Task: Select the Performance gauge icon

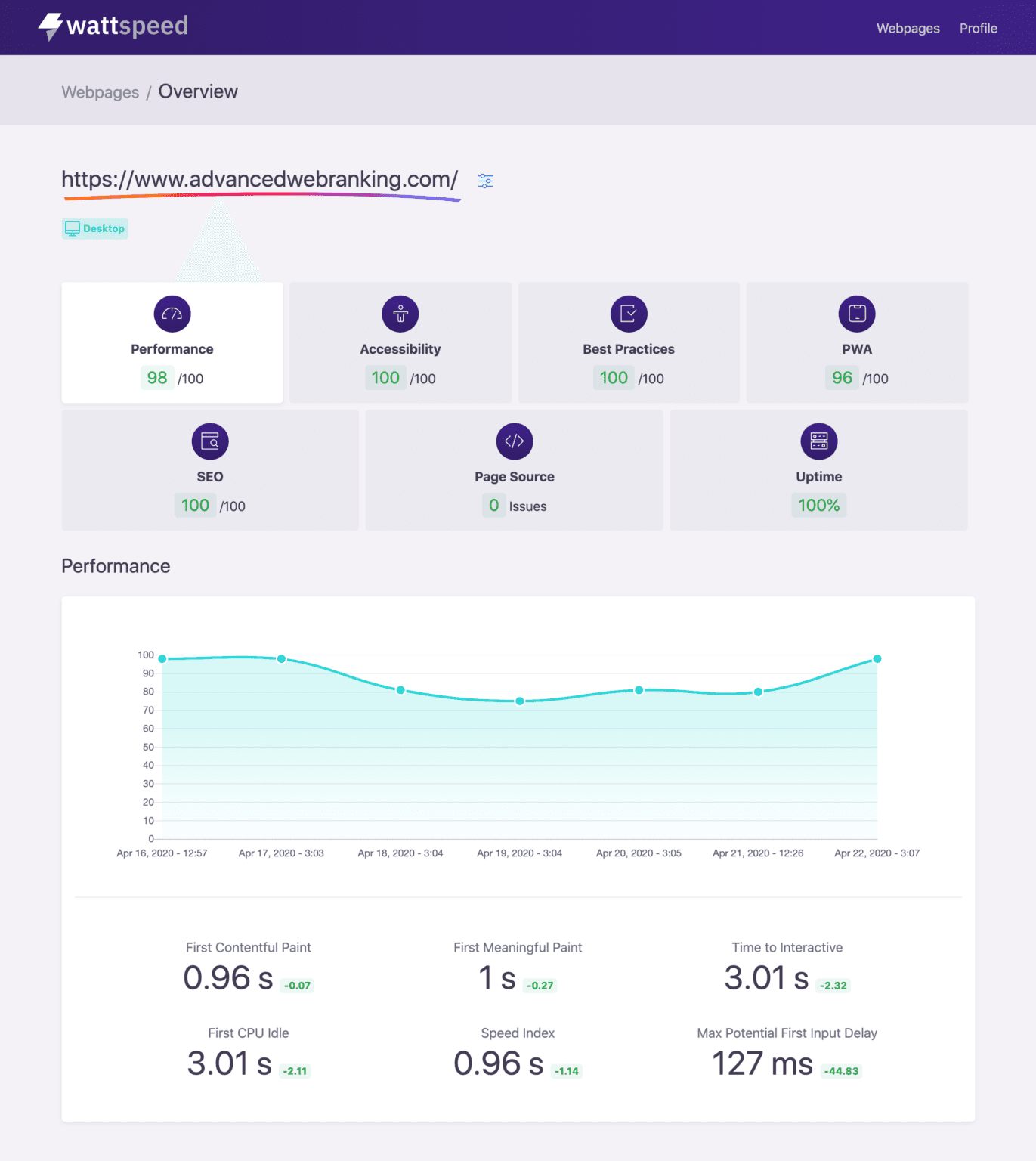Action: pyautogui.click(x=172, y=314)
